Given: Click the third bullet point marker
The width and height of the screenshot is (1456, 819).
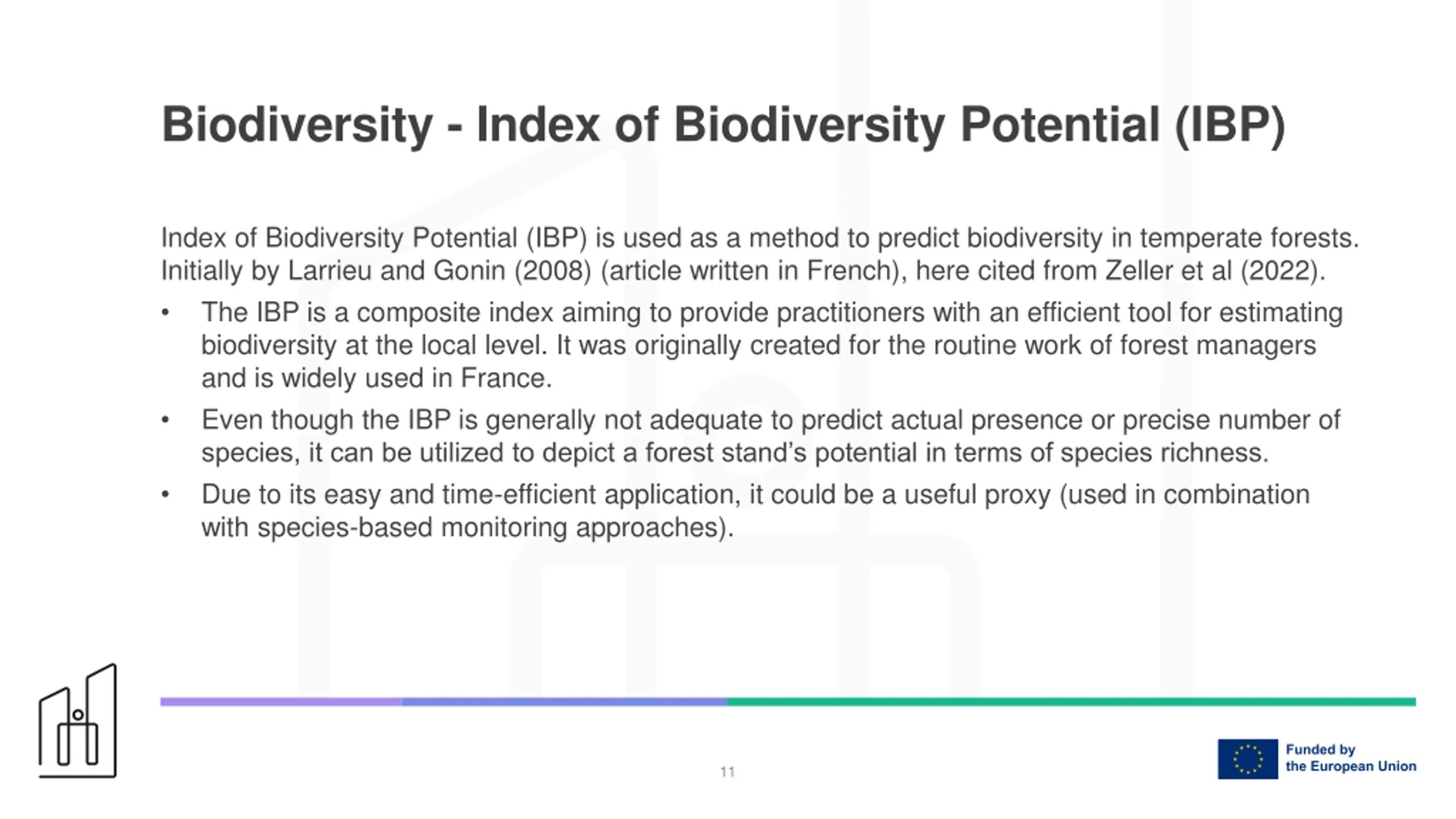Looking at the screenshot, I should click(x=166, y=495).
